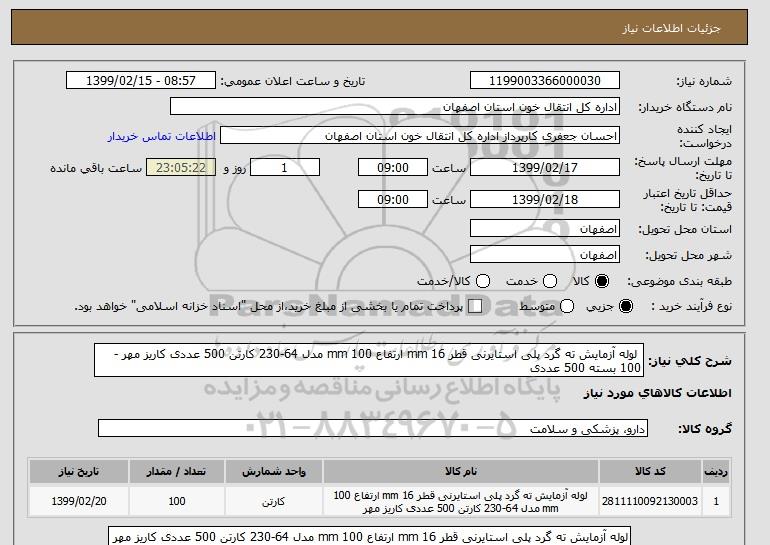This screenshot has height=545, width=770.
Task: Click the delivery province field اصفهان
Action: point(545,229)
